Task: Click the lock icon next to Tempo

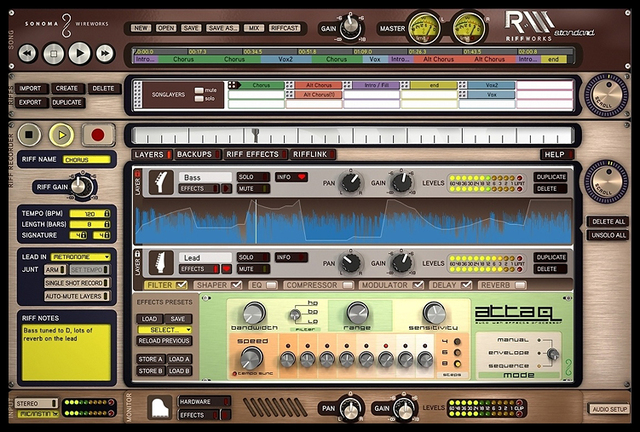Action: tap(107, 214)
